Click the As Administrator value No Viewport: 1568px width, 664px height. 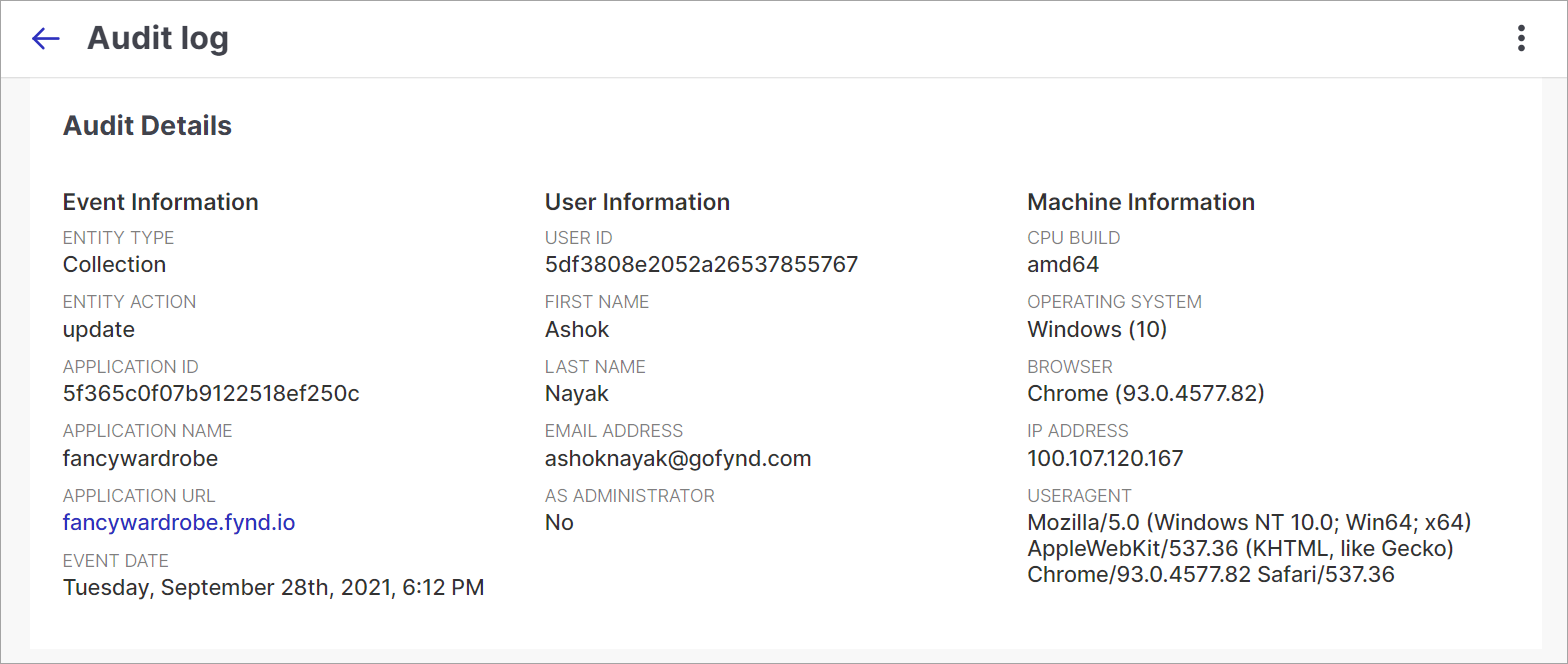coord(559,523)
